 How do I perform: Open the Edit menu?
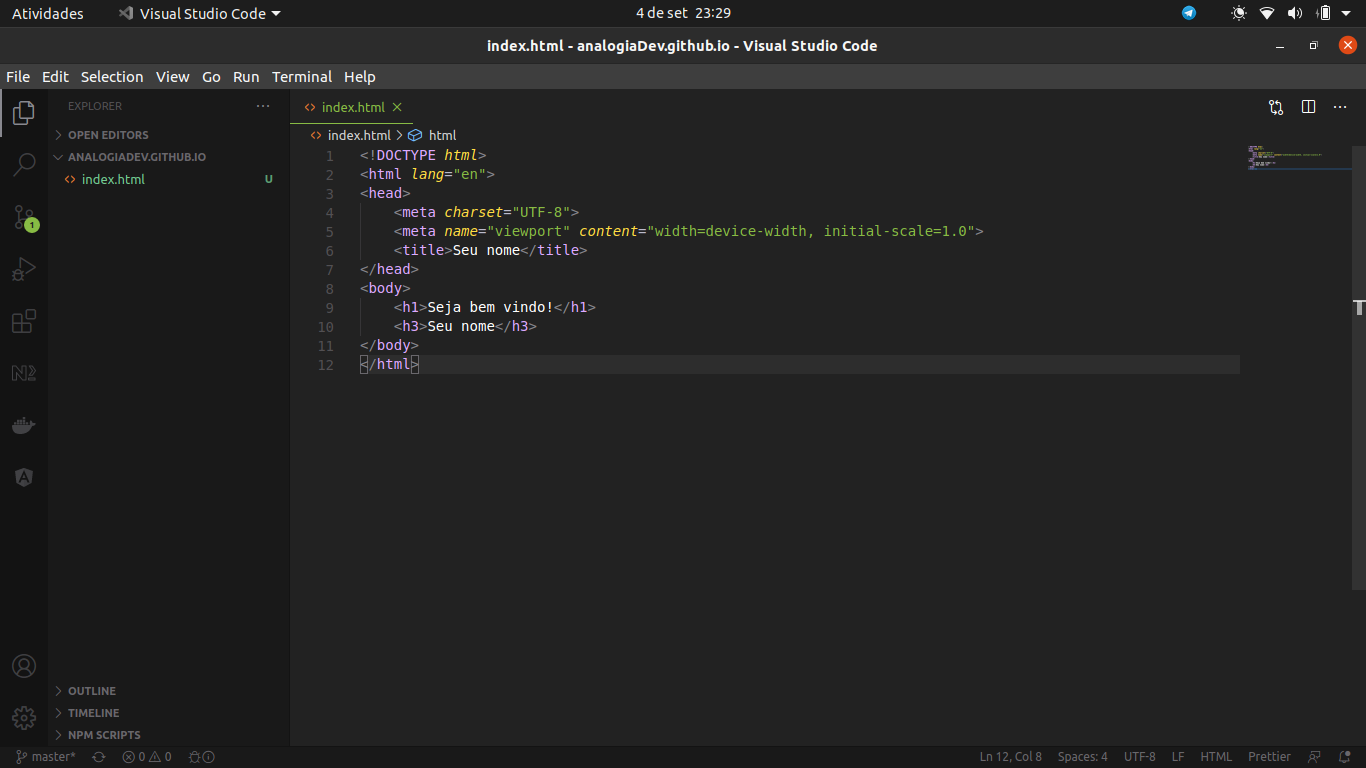click(55, 77)
